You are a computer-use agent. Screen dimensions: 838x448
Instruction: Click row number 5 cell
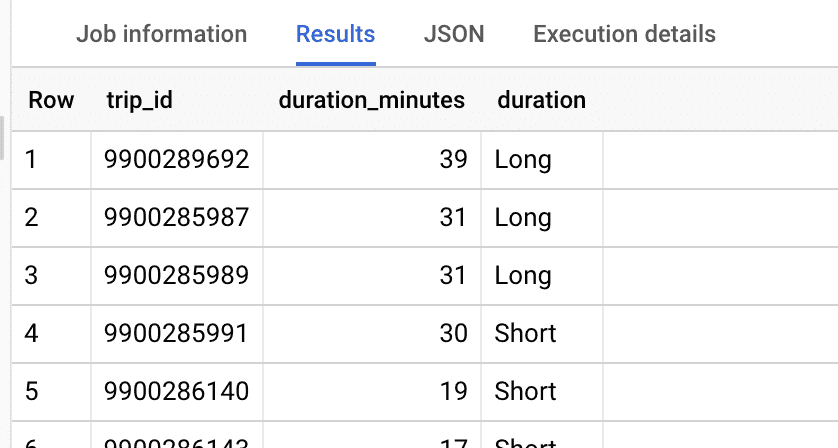tap(32, 391)
